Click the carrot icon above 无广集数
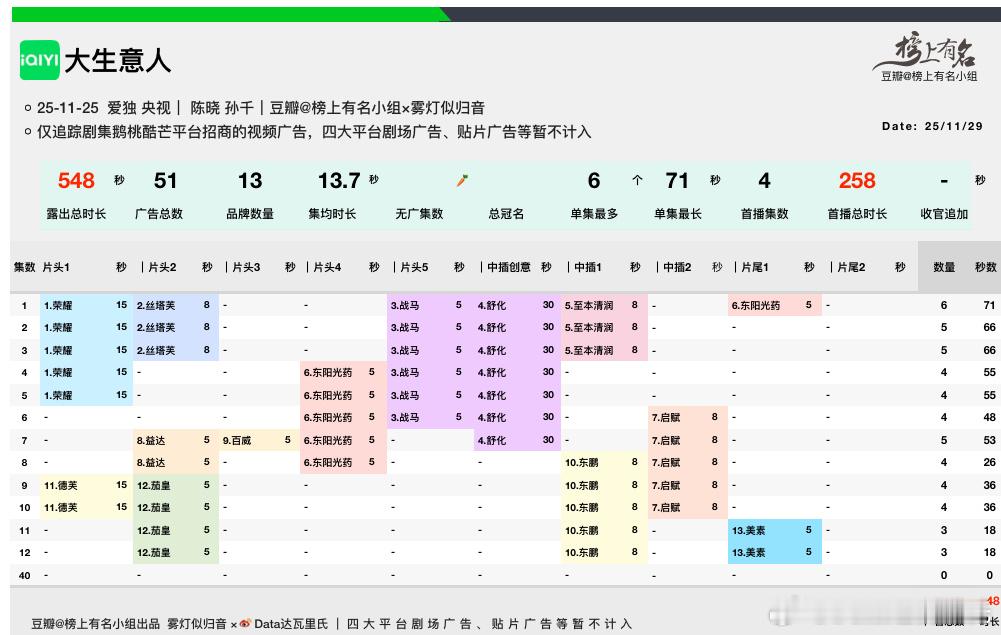 (463, 181)
